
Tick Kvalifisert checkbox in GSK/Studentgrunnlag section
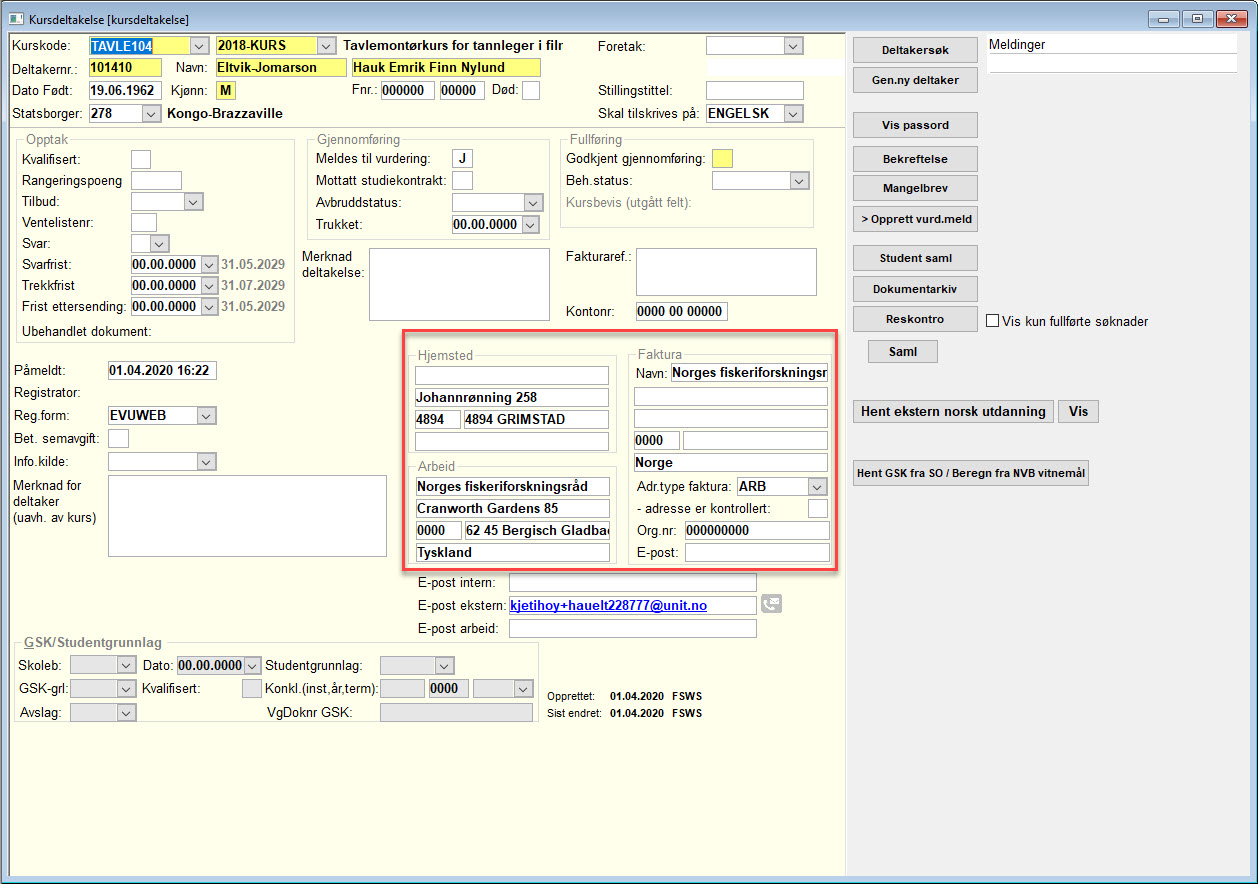pos(252,688)
